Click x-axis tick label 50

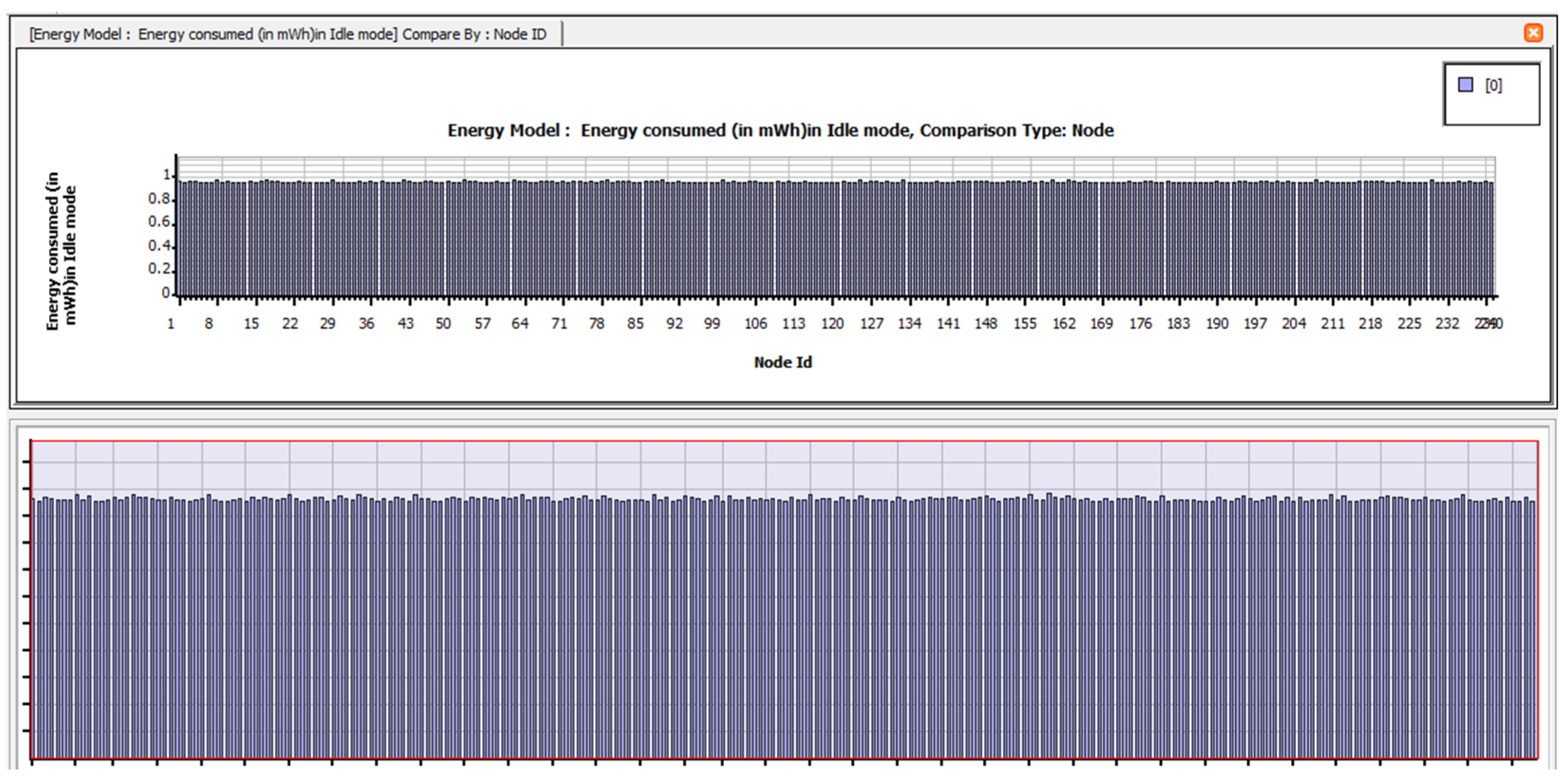pos(443,323)
